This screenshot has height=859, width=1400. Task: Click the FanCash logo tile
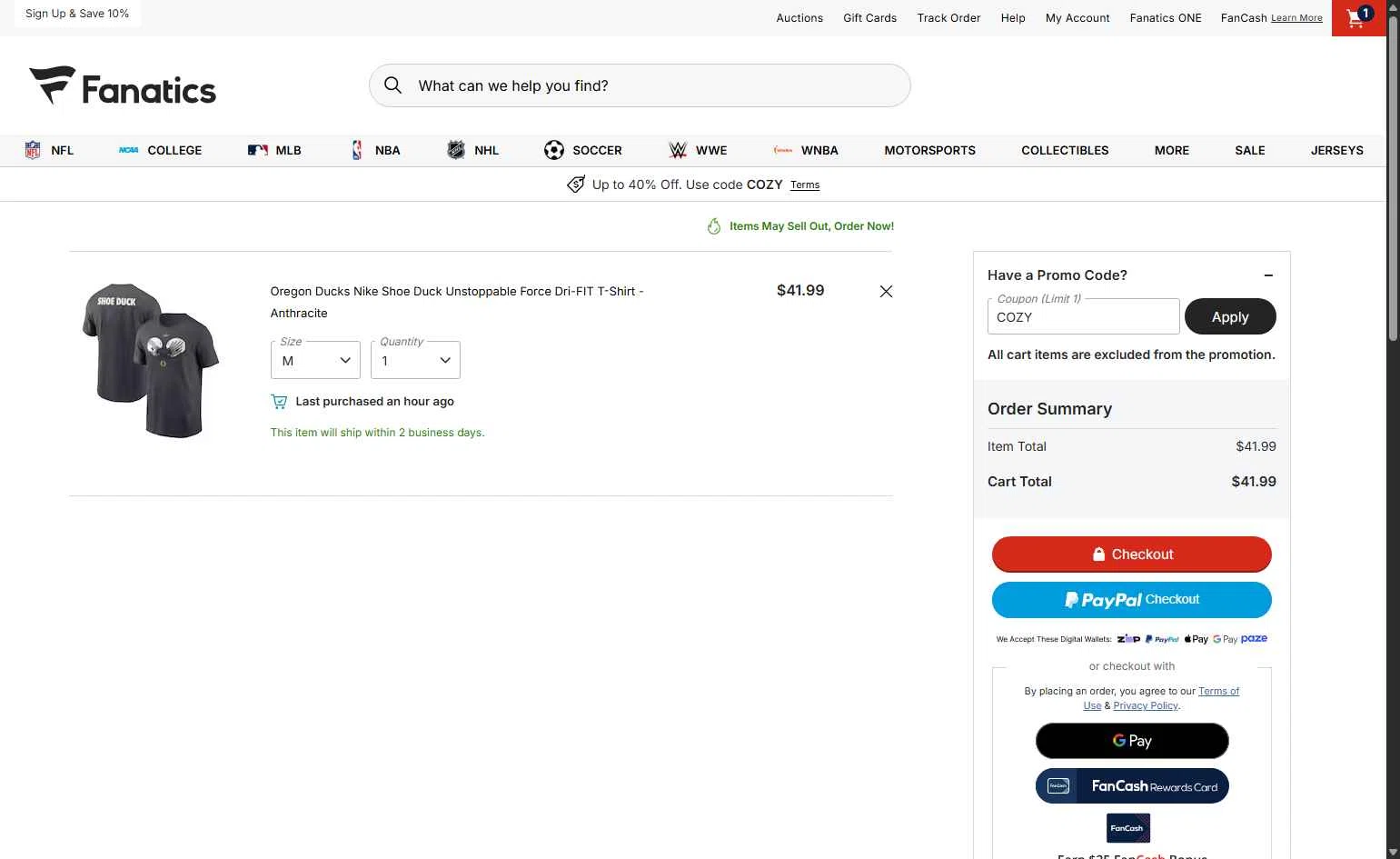pyautogui.click(x=1128, y=828)
